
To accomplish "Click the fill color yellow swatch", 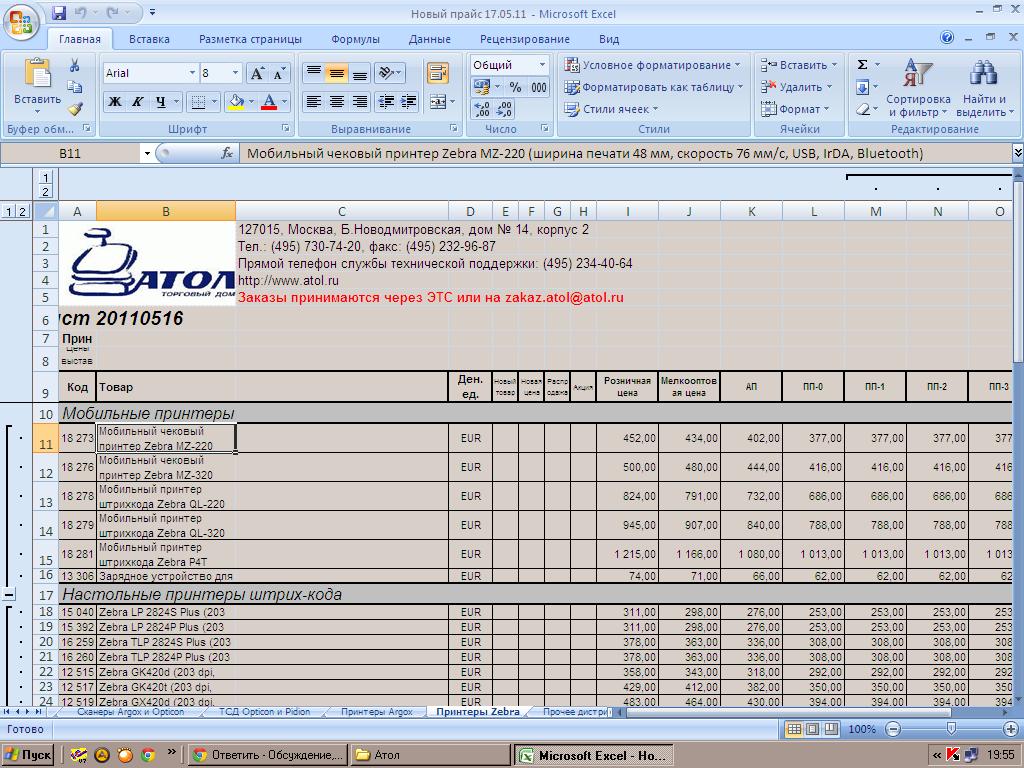I will (236, 102).
